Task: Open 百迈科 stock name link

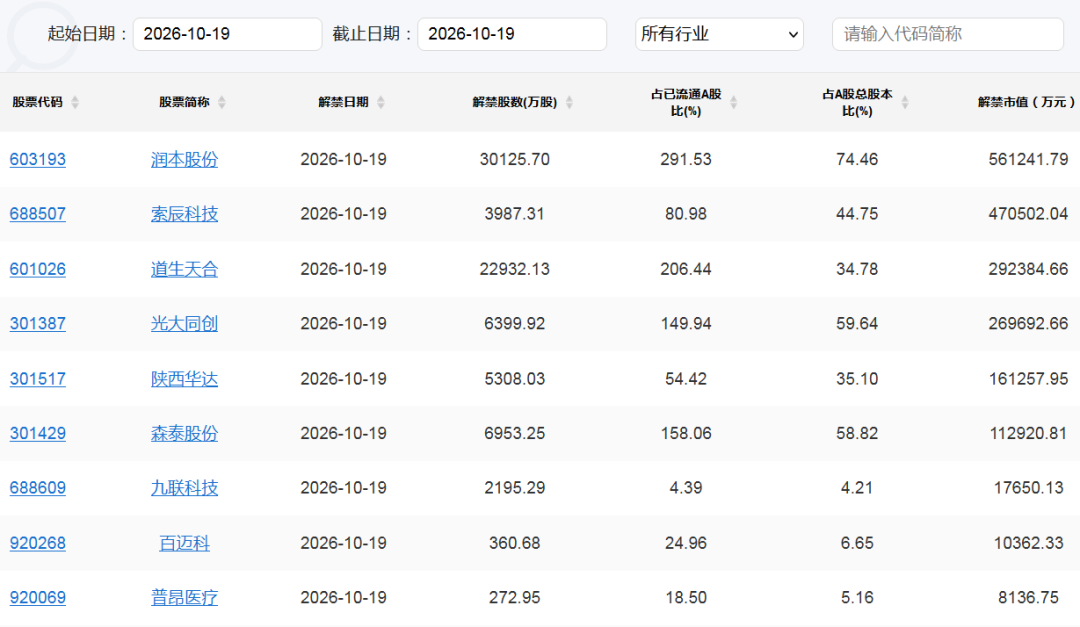Action: (185, 543)
